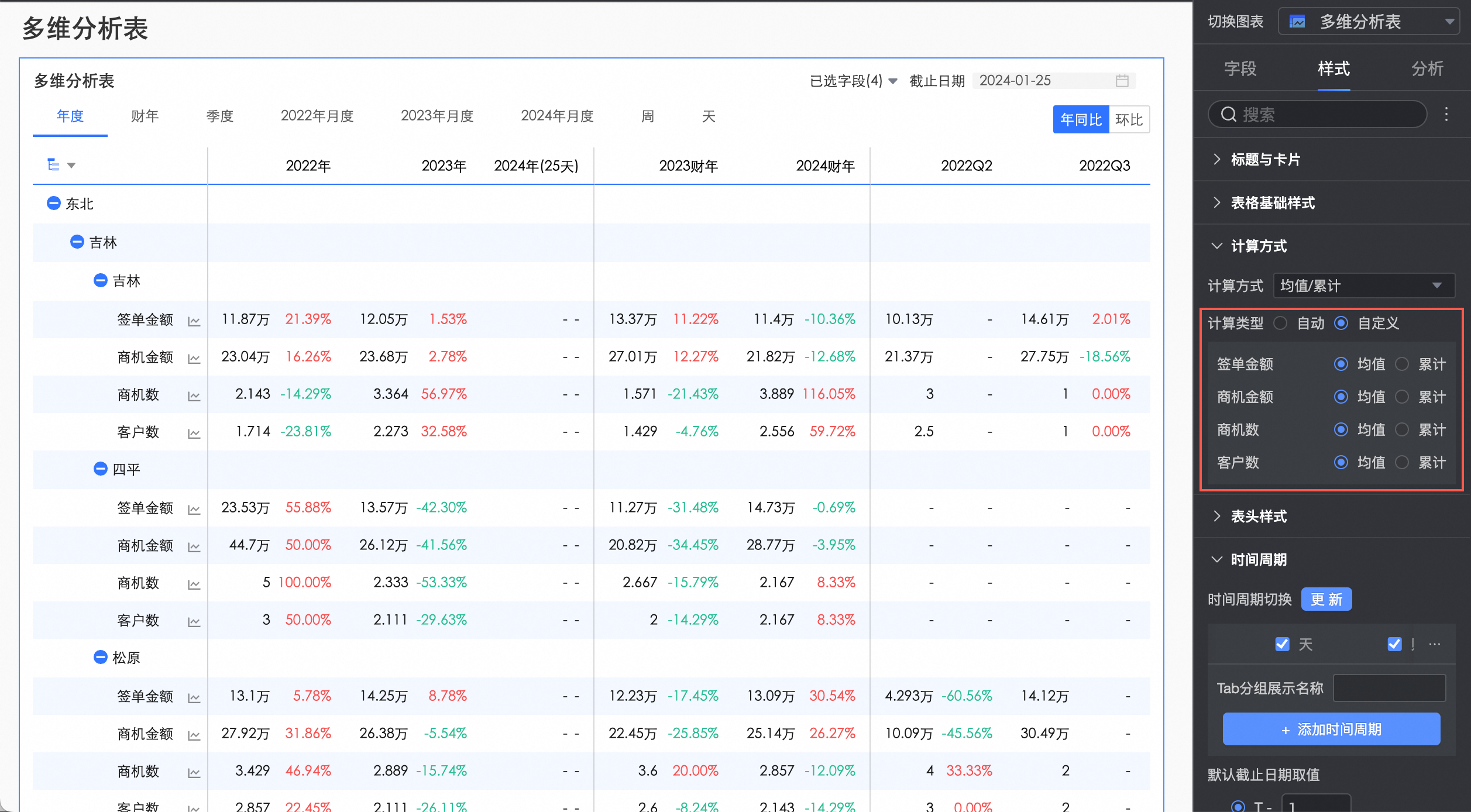Select 自动 calculation type radio

1281,323
